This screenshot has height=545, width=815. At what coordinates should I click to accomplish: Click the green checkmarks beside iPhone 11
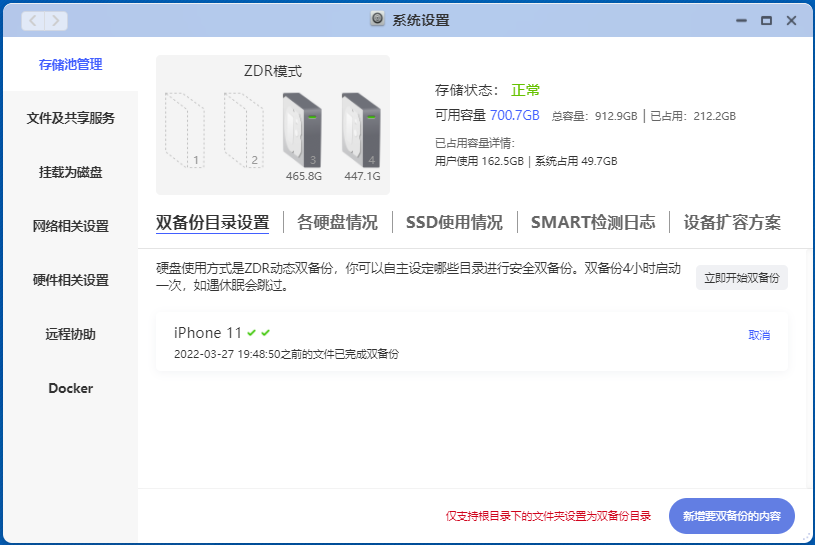point(259,333)
